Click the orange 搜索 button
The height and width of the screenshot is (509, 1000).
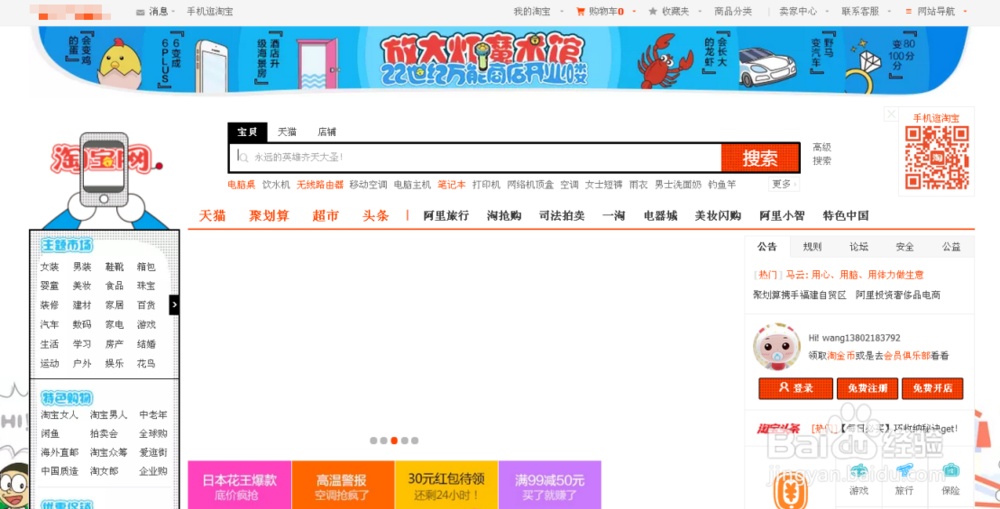(x=760, y=158)
